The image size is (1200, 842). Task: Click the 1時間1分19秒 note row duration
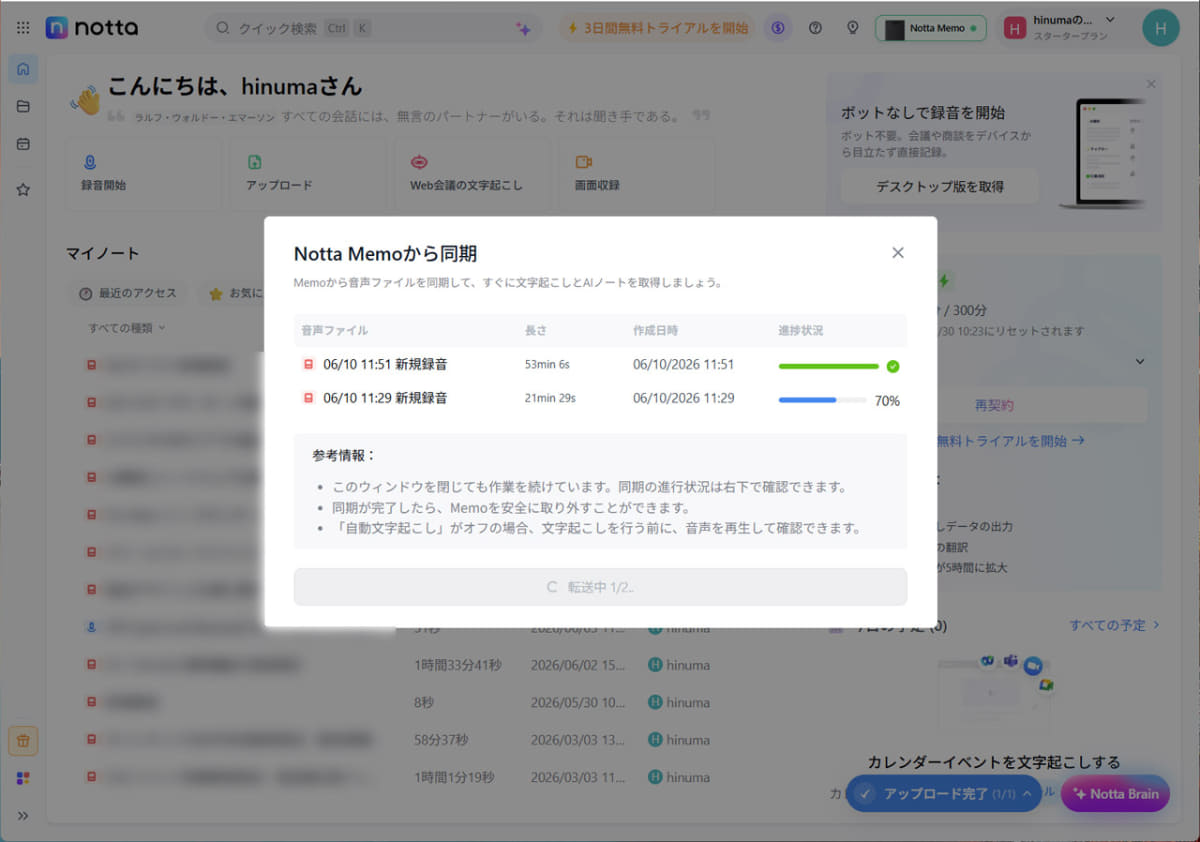tap(454, 777)
